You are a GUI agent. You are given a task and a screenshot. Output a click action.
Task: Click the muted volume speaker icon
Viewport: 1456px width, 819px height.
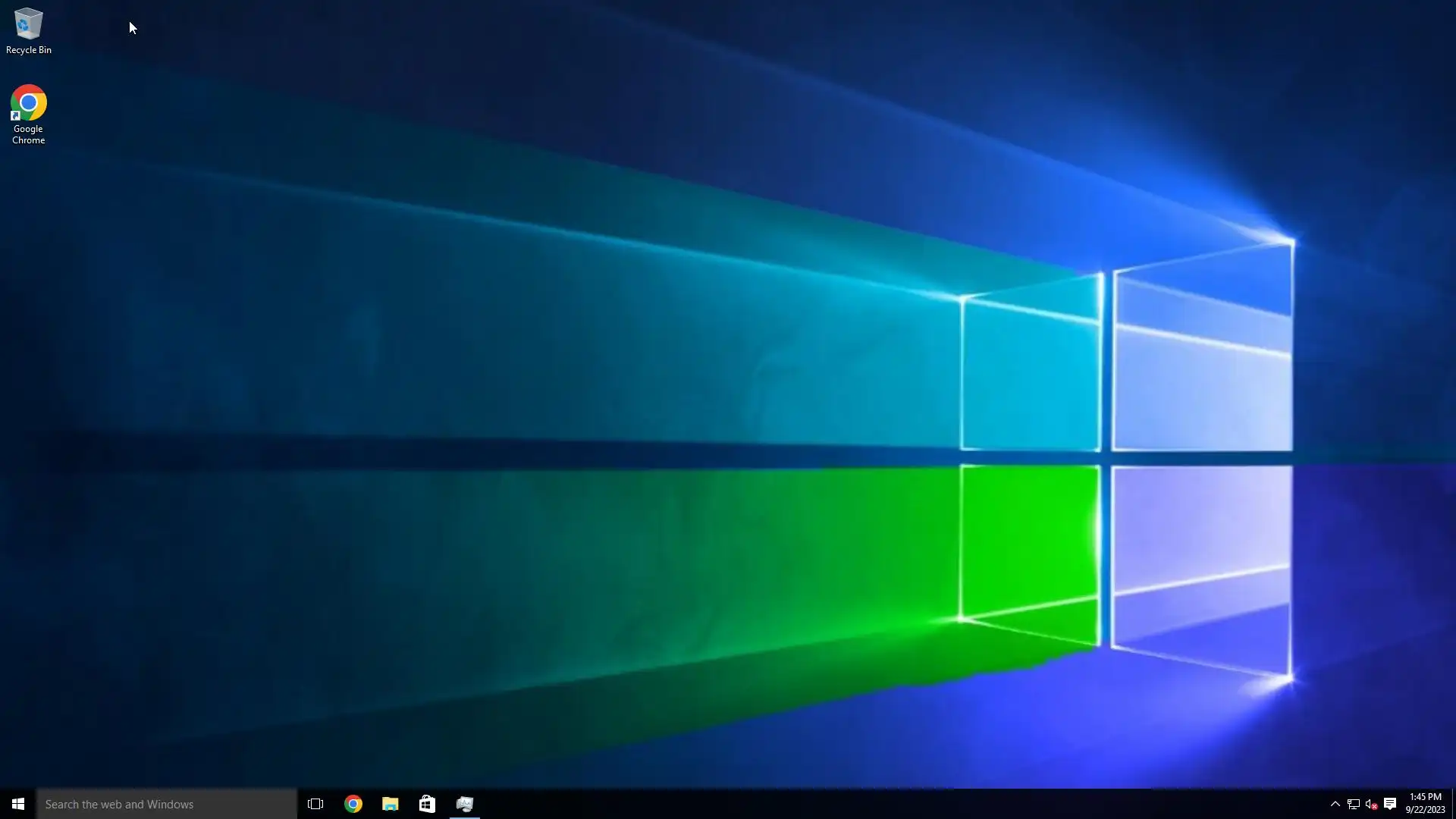tap(1371, 804)
